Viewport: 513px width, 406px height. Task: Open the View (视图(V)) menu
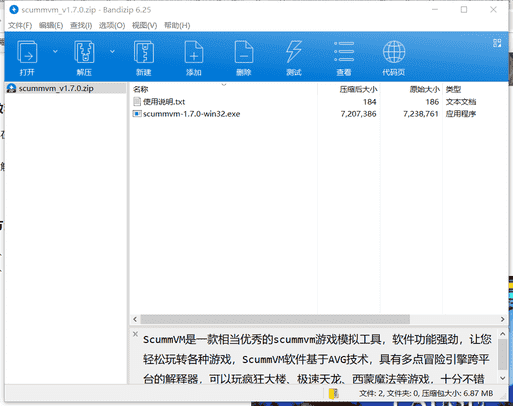pos(144,25)
